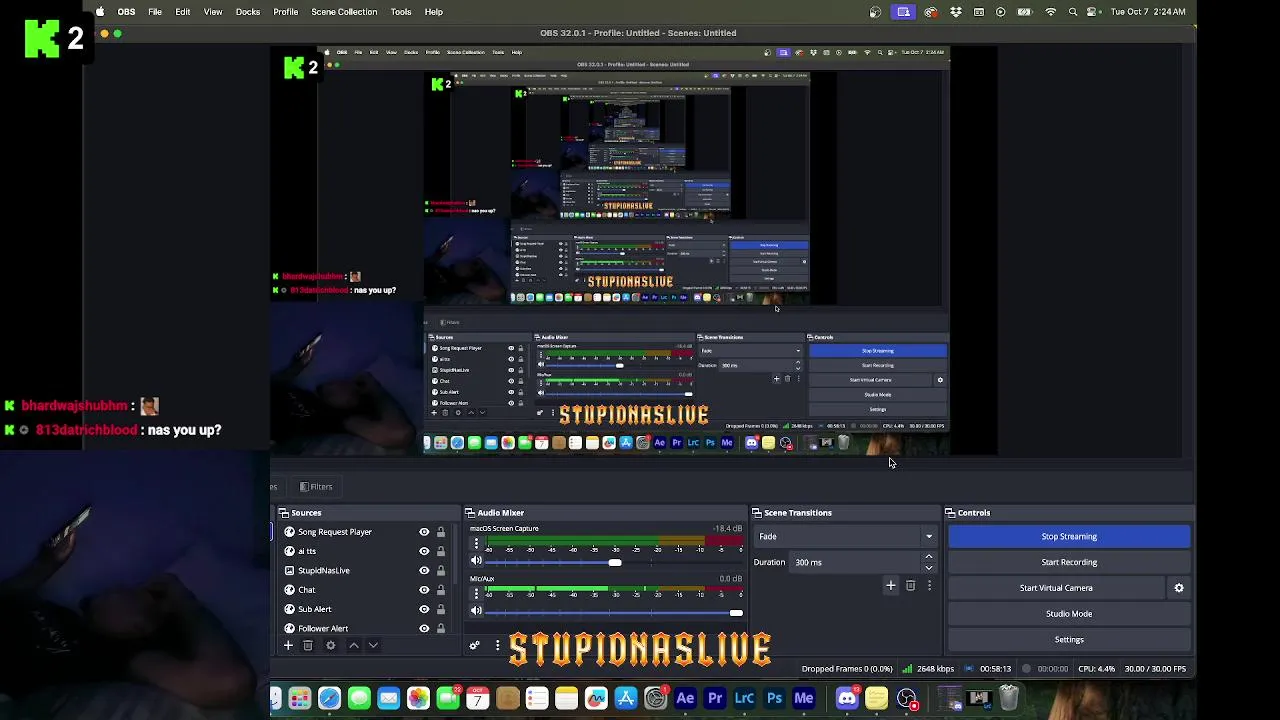Lock the Song Request Player source

click(x=440, y=532)
